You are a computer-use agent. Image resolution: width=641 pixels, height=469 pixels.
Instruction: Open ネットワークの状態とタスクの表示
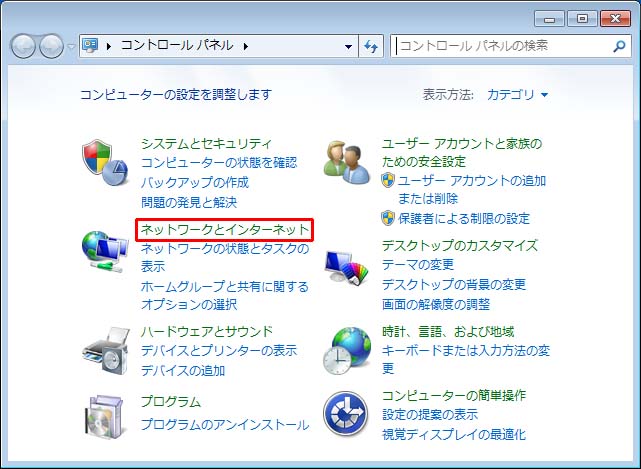[x=224, y=257]
